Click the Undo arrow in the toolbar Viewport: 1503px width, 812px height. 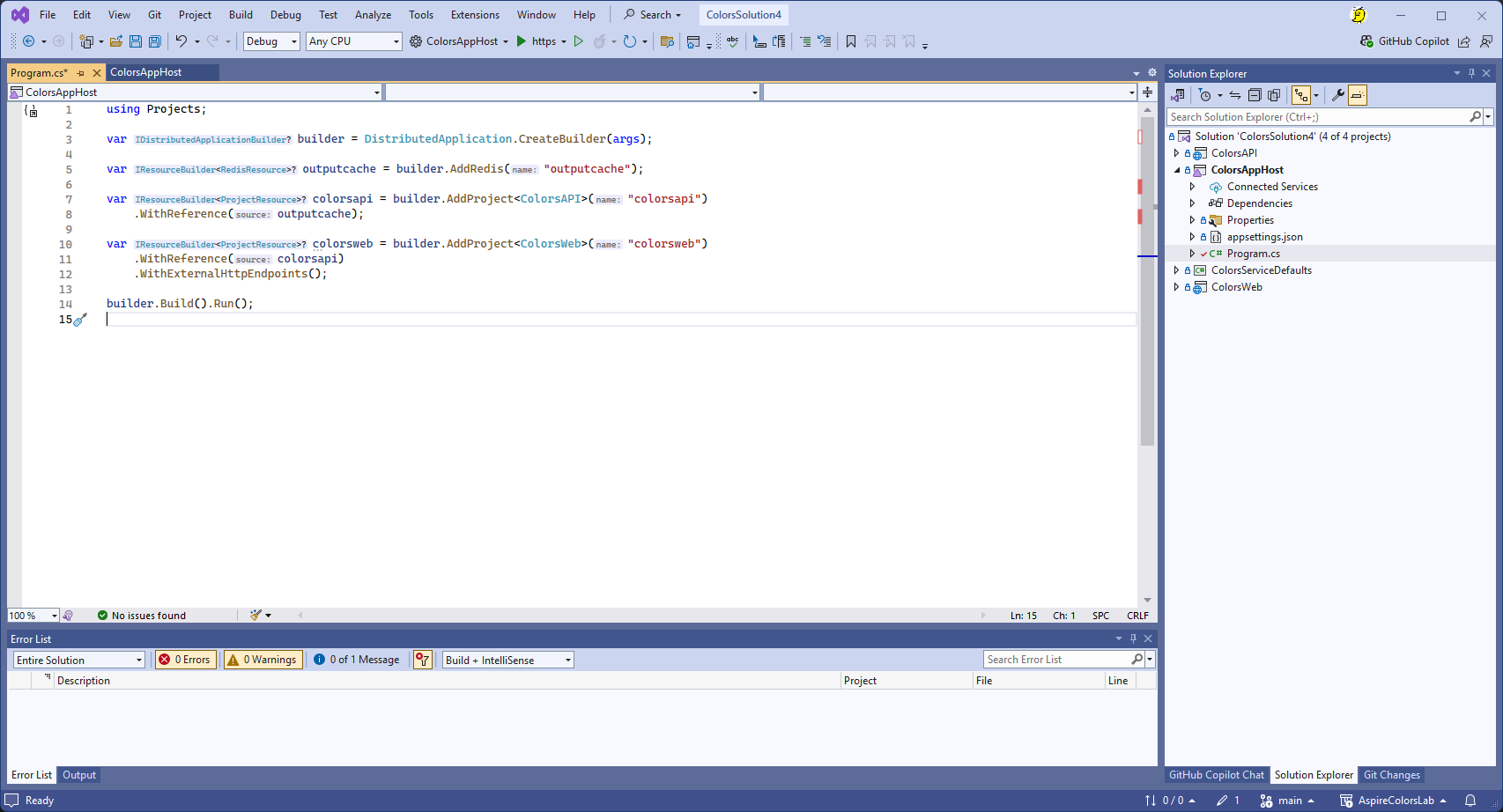pos(181,41)
